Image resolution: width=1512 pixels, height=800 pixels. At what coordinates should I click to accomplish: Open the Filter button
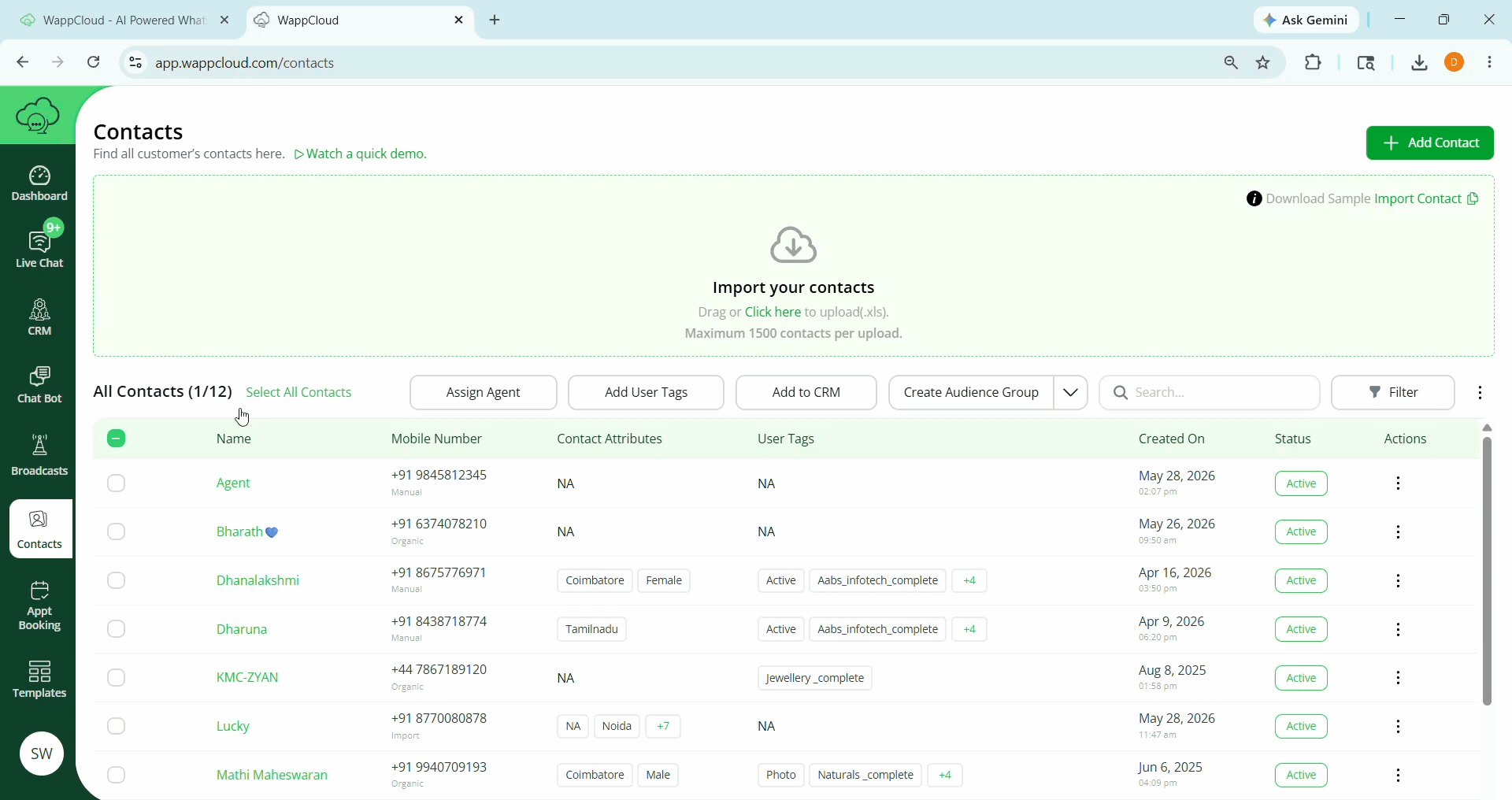coord(1393,392)
